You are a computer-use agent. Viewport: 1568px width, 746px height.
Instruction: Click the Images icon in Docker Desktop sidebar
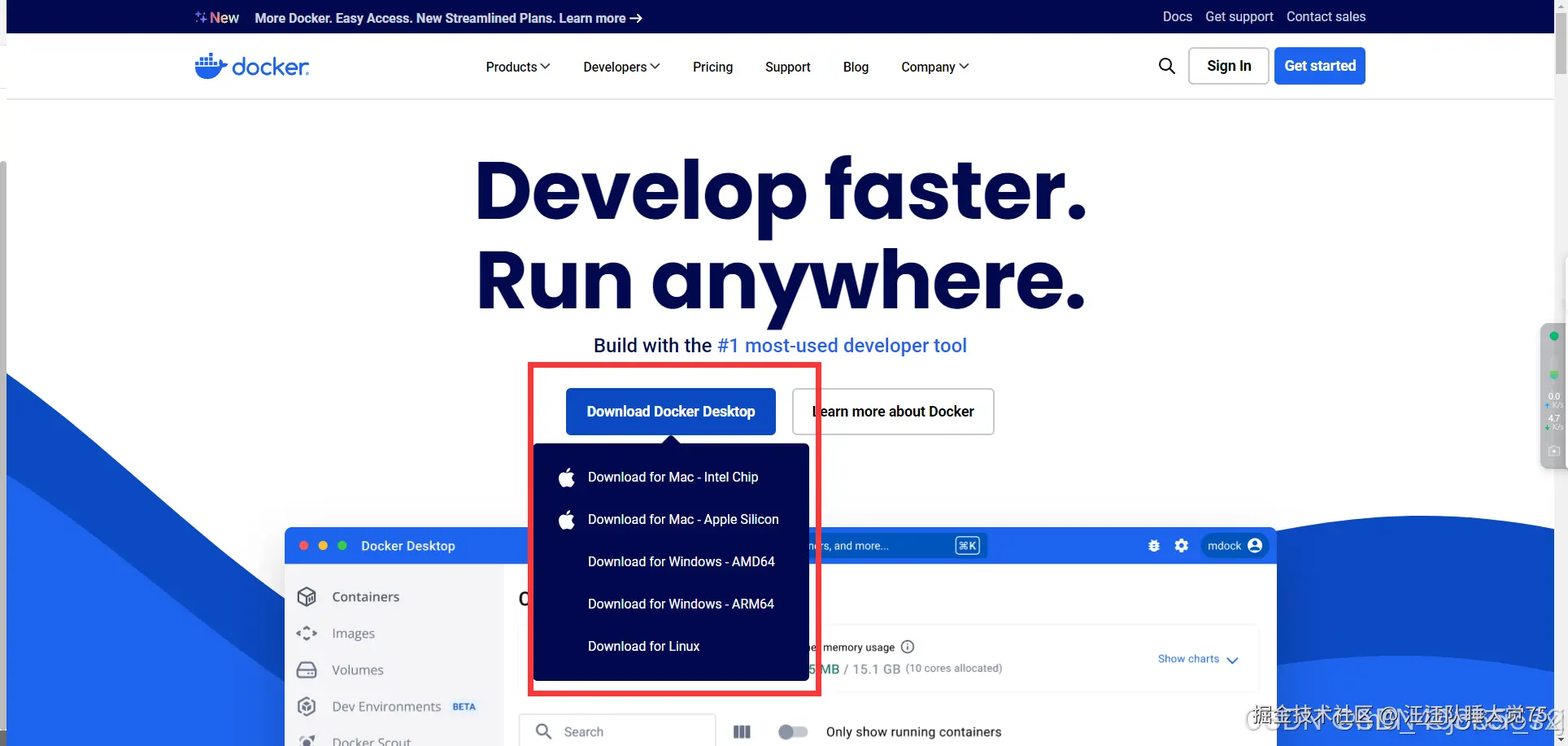(307, 633)
